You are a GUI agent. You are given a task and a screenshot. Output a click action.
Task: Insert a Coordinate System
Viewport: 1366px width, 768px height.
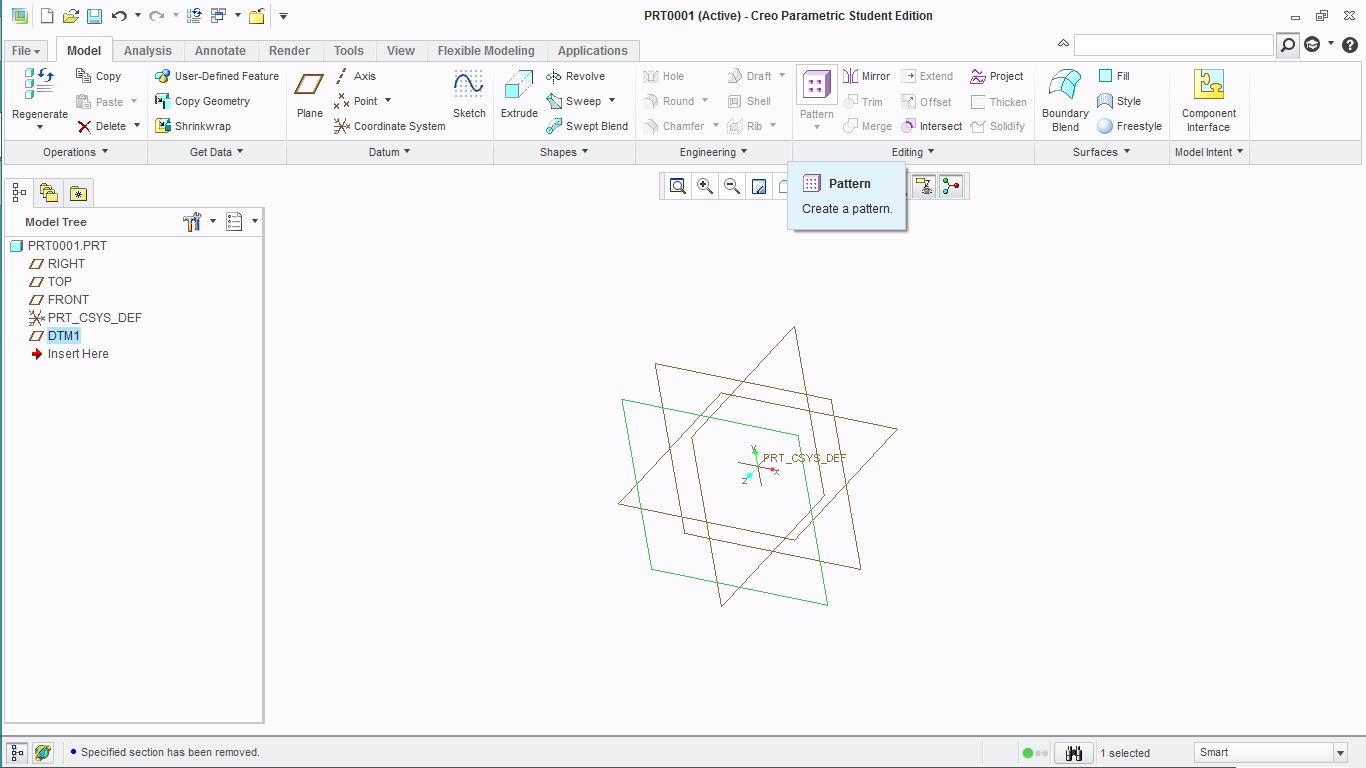pyautogui.click(x=389, y=126)
